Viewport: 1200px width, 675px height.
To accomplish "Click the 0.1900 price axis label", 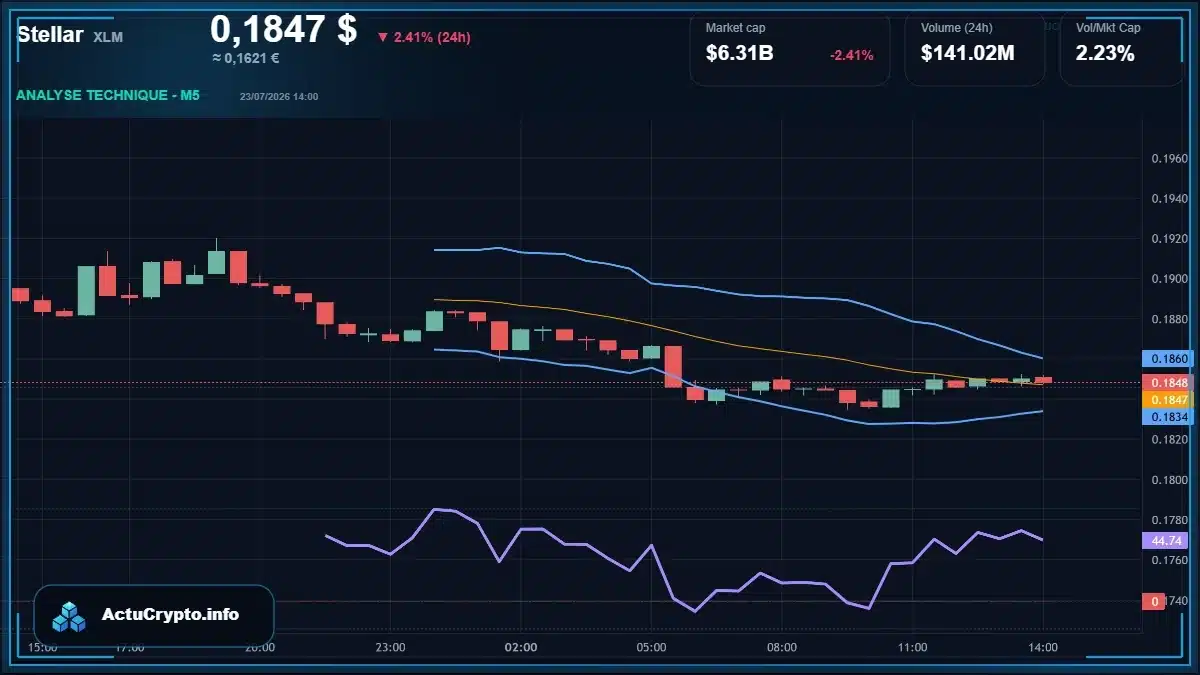I will tap(1169, 279).
